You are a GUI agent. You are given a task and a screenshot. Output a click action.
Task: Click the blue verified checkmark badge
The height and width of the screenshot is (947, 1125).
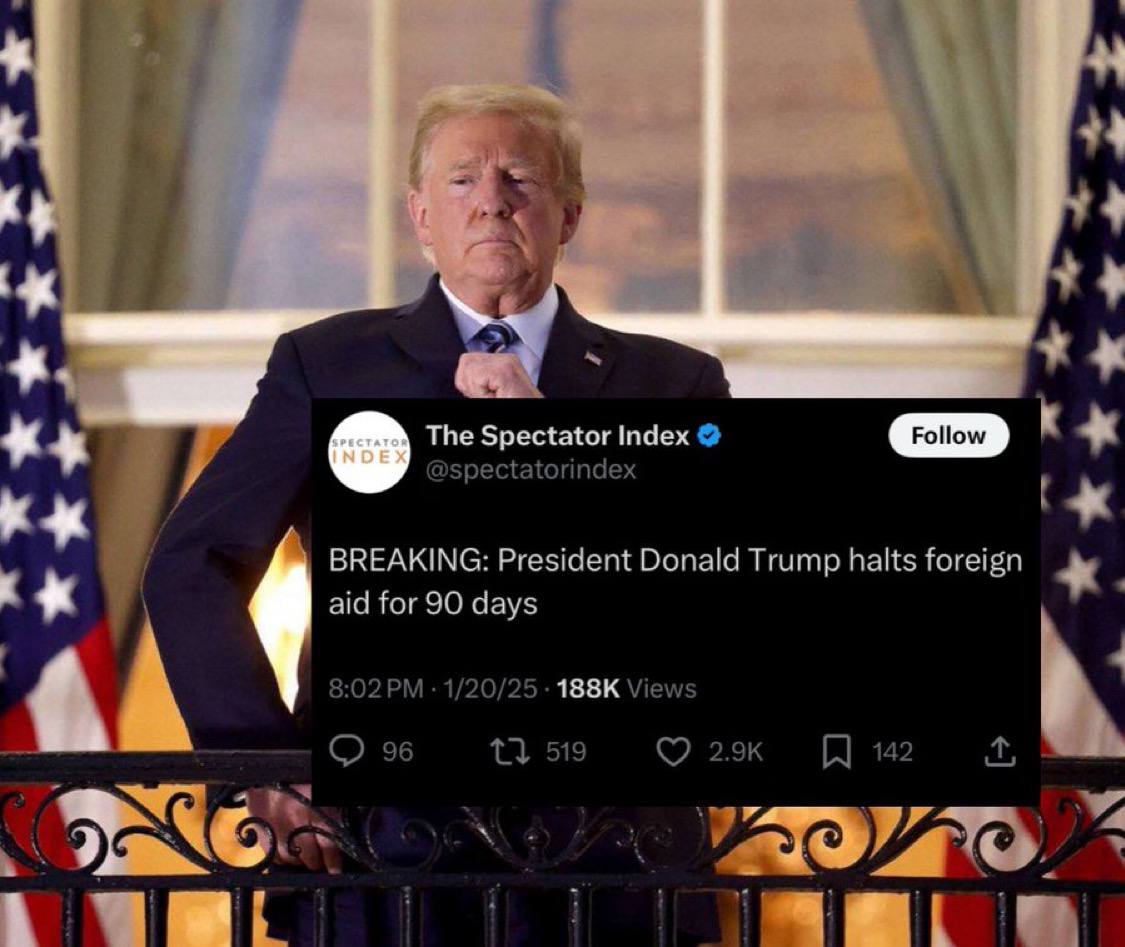coord(709,435)
